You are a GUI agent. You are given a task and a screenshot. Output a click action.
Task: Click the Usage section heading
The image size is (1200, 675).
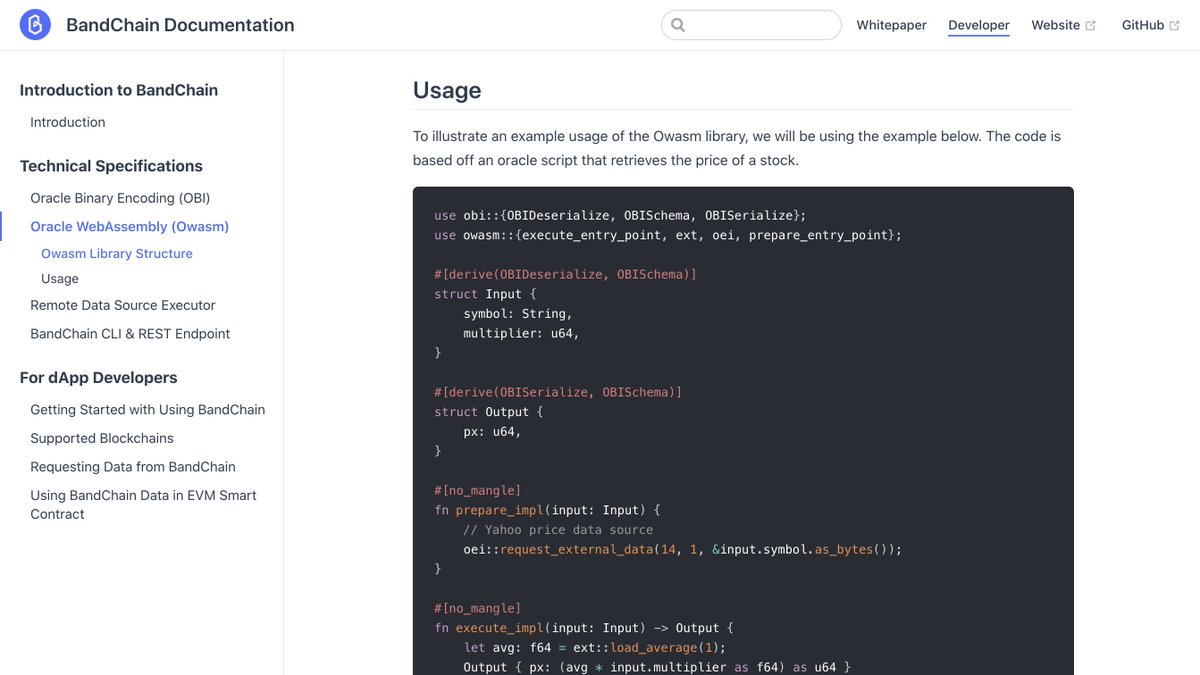(447, 90)
